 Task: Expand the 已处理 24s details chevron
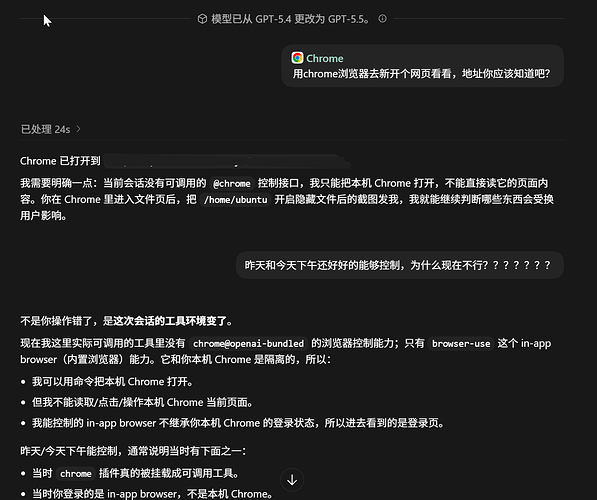pos(78,129)
